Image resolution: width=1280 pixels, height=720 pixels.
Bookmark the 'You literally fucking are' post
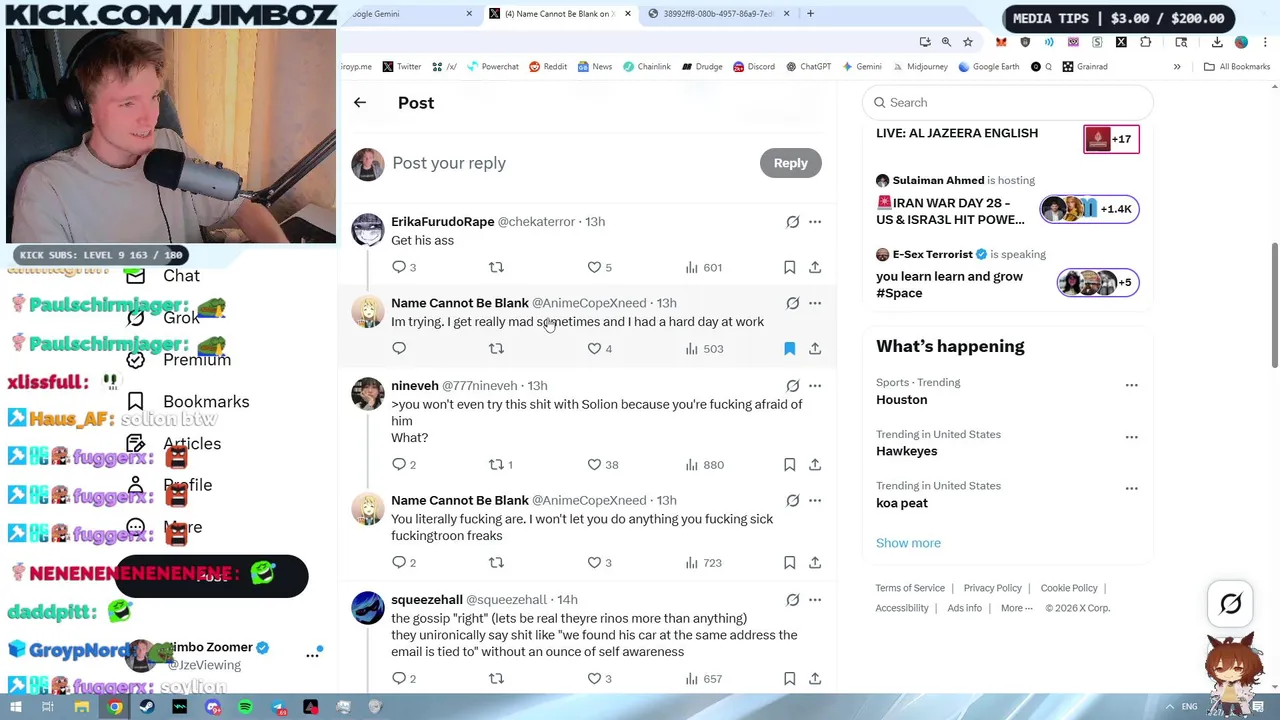click(789, 562)
